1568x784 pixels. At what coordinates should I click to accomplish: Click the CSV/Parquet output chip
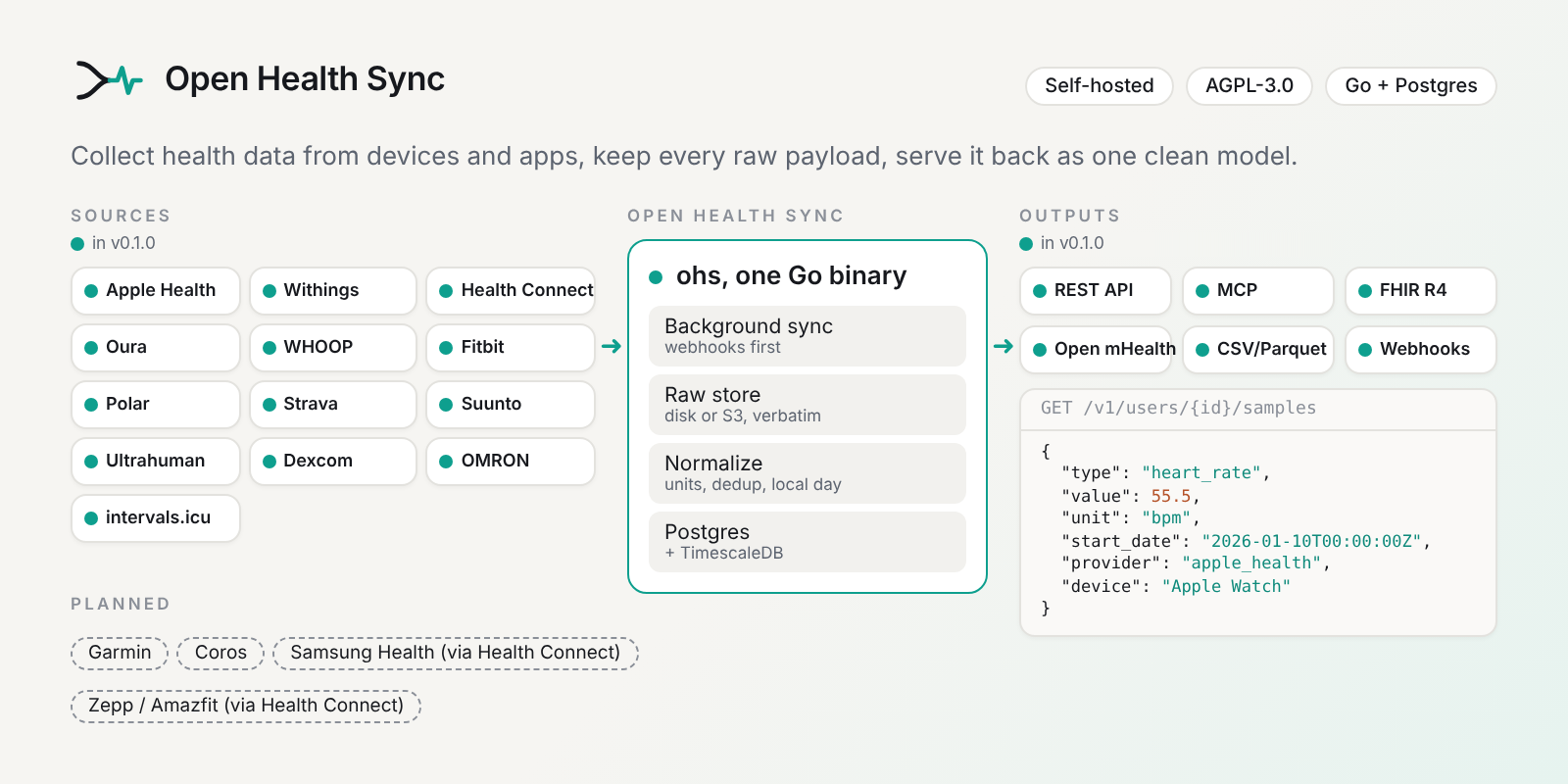click(x=1258, y=350)
